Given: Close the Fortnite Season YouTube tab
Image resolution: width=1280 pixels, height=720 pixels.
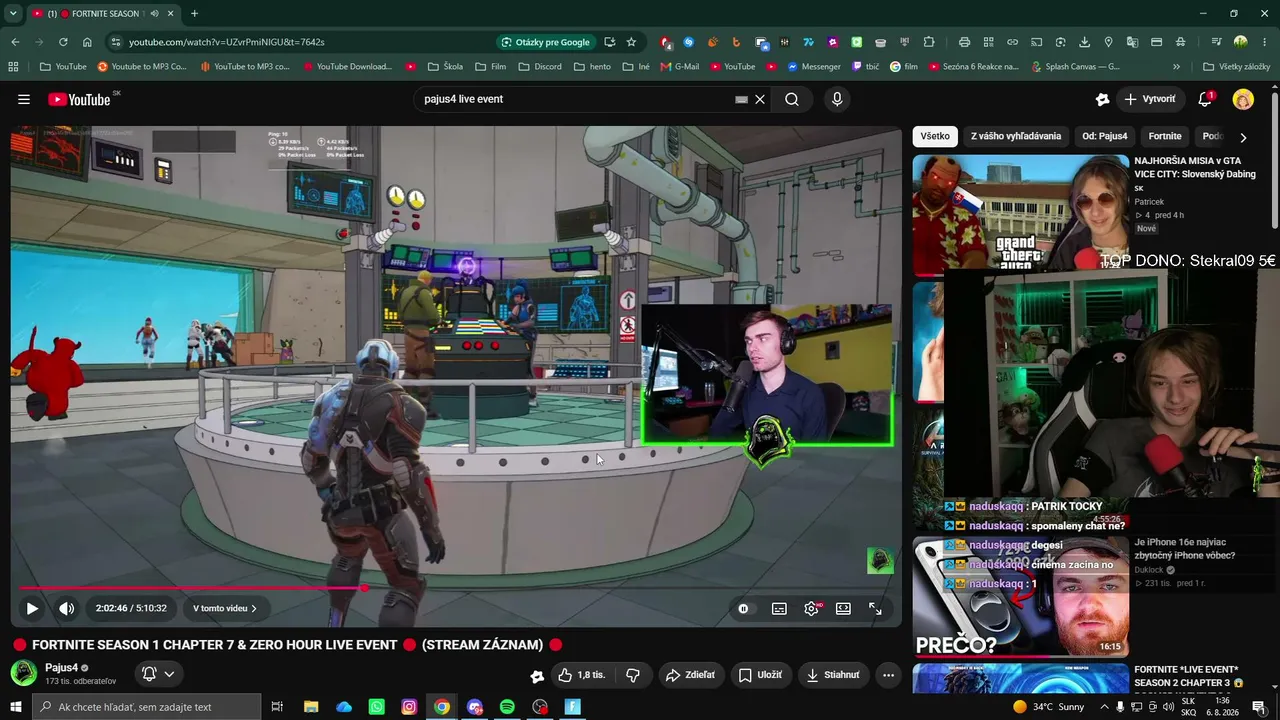Looking at the screenshot, I should (171, 14).
